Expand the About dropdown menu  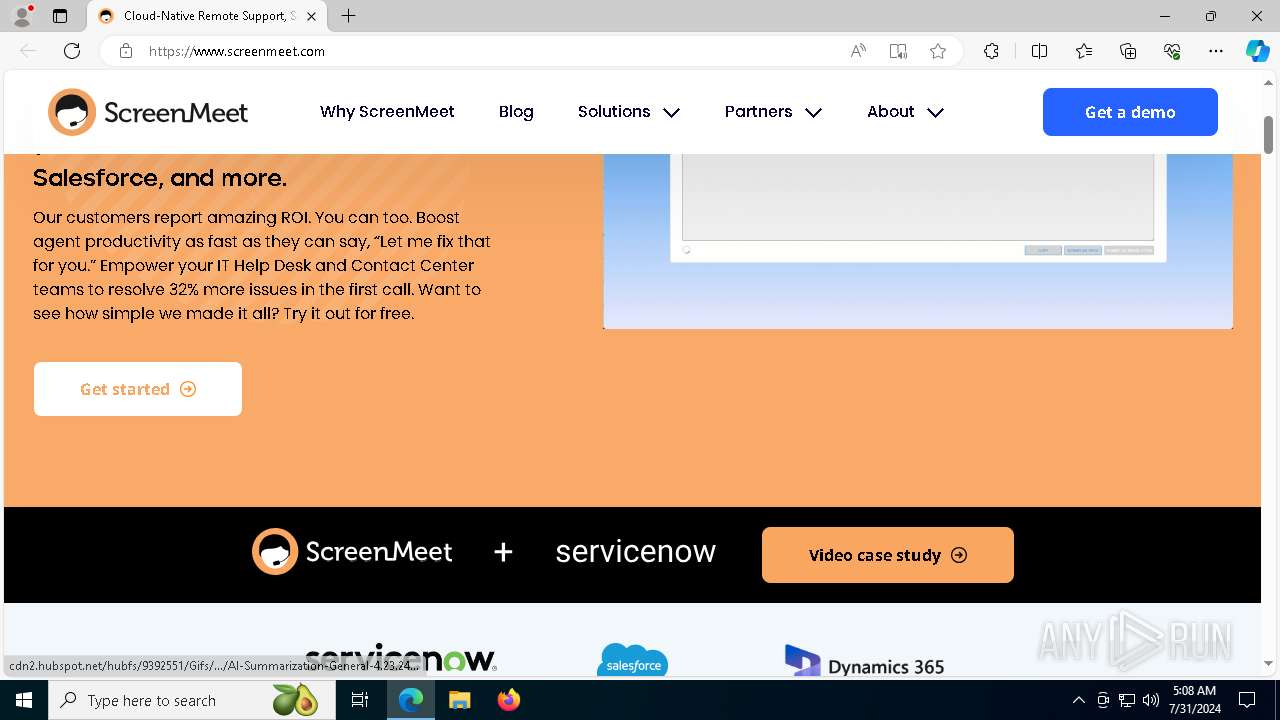[x=906, y=112]
